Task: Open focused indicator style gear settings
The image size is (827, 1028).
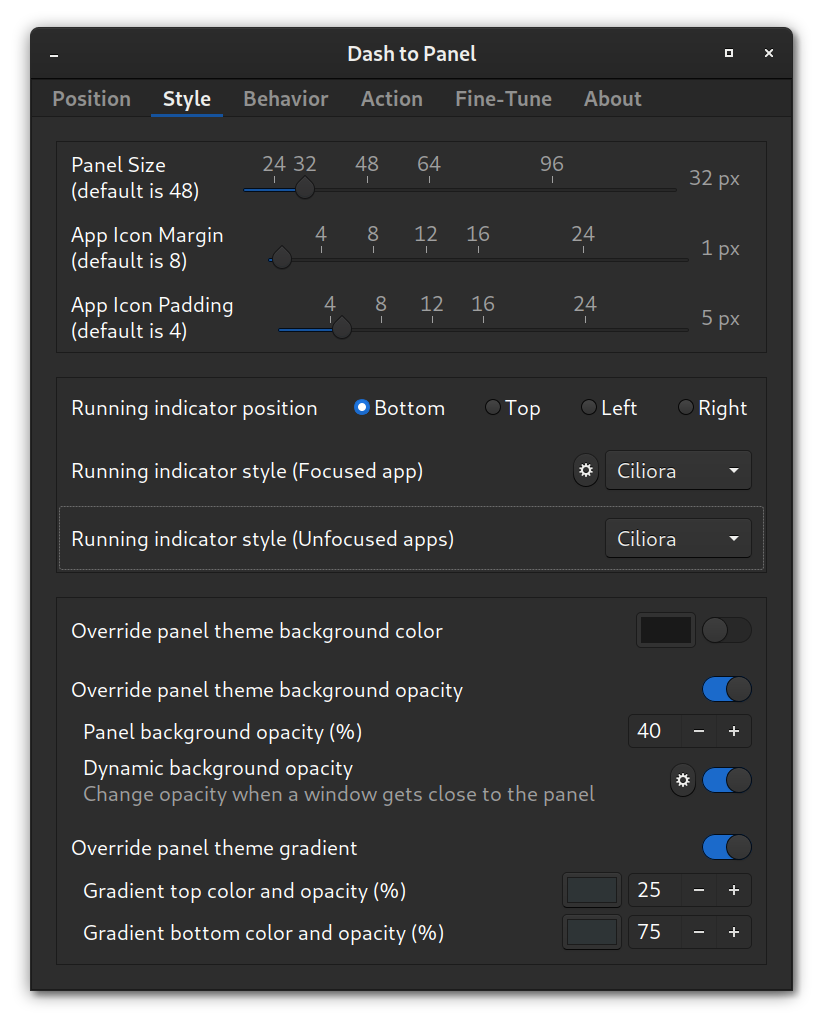Action: click(x=585, y=470)
